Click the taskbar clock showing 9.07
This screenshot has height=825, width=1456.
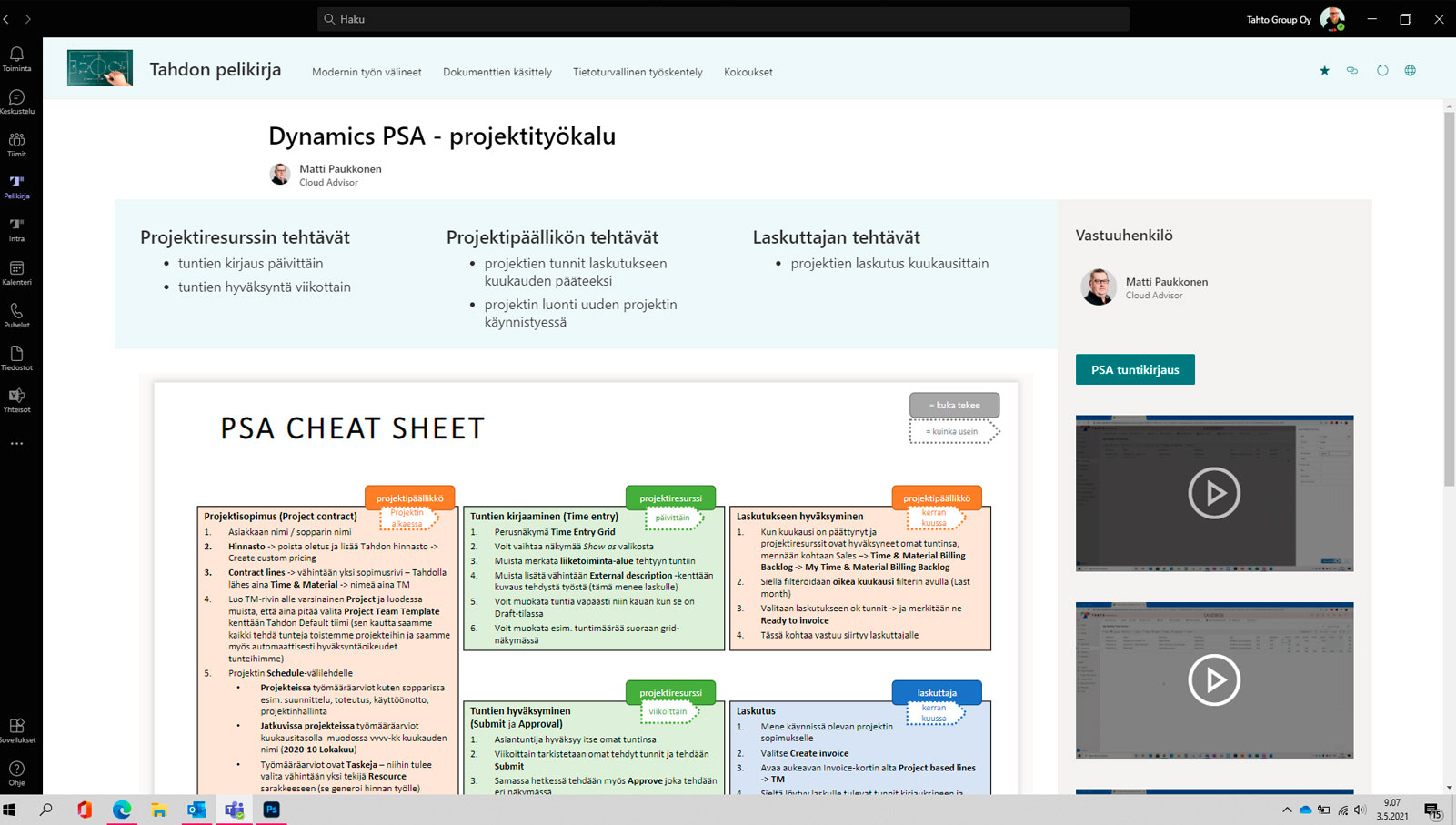pyautogui.click(x=1392, y=810)
